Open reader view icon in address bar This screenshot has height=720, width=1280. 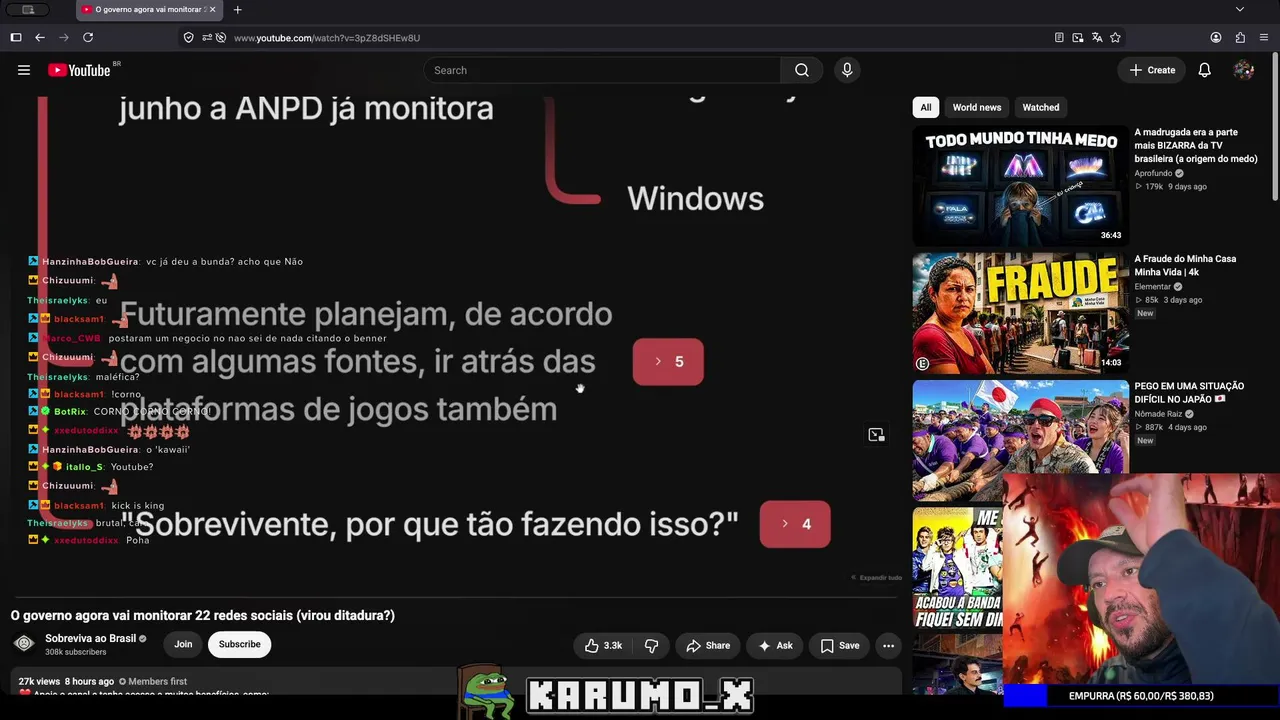point(1059,38)
